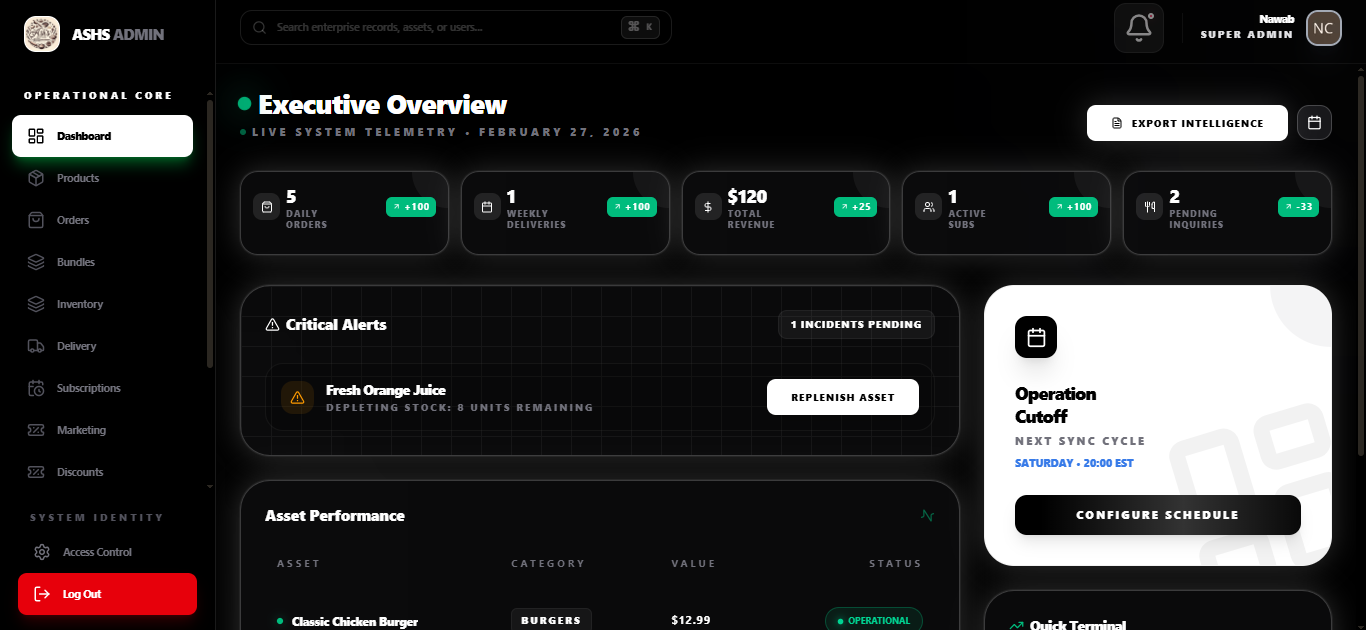1366x630 pixels.
Task: Open Products in the sidebar
Action: pos(78,178)
